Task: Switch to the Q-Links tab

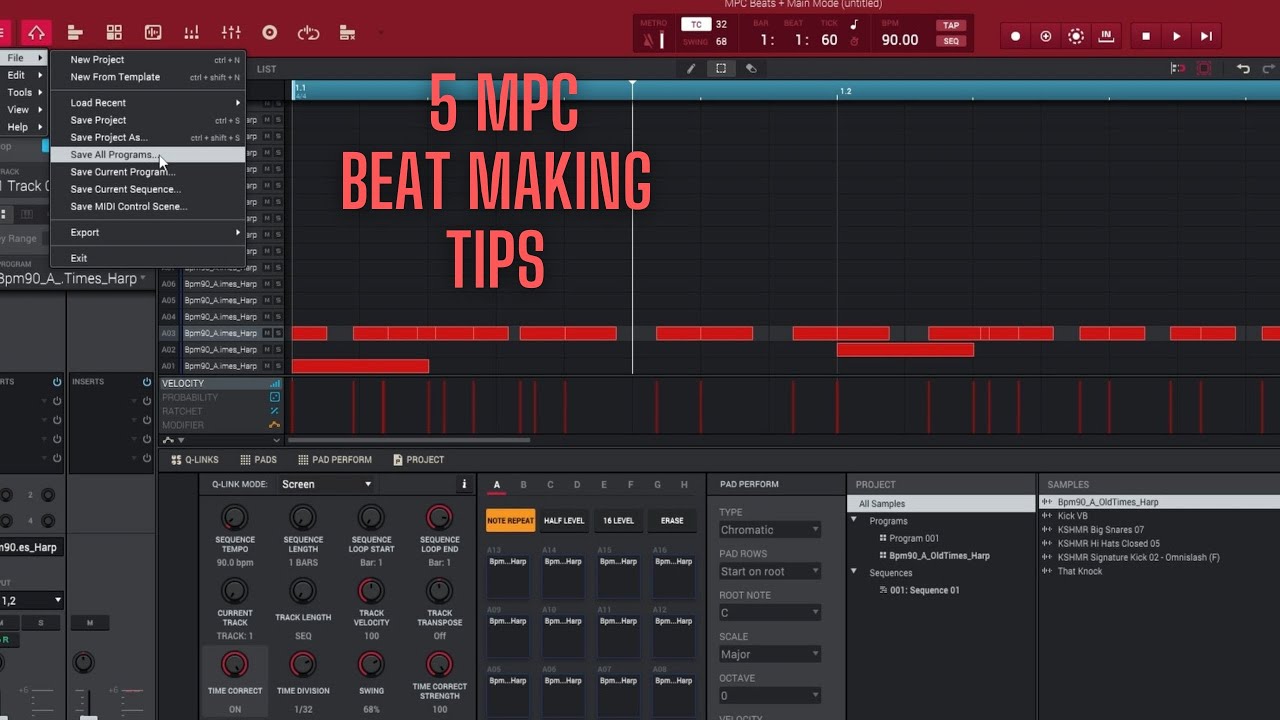Action: pyautogui.click(x=194, y=460)
